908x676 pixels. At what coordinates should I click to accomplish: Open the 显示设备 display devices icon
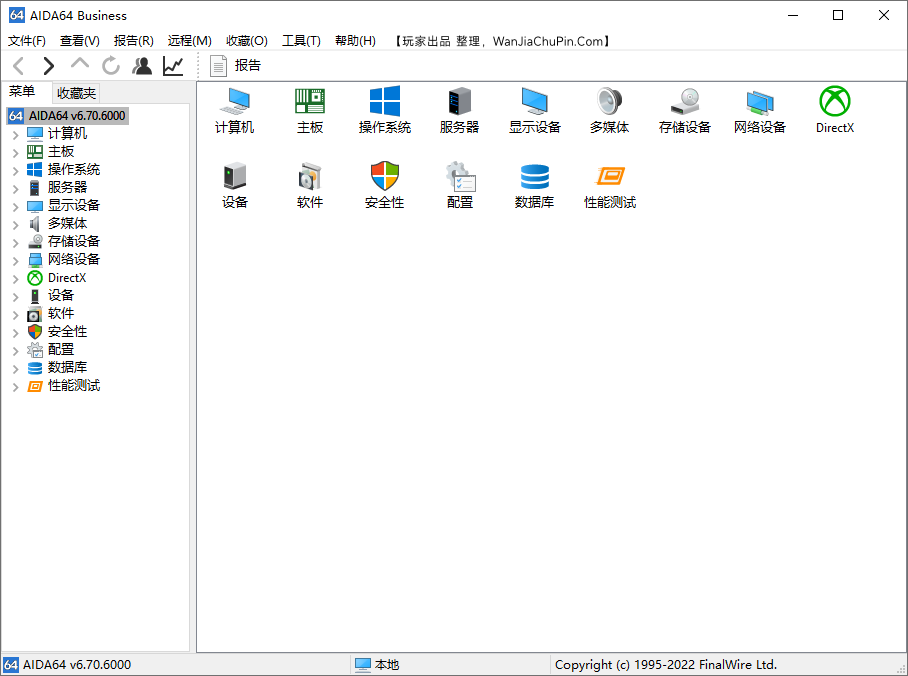[x=534, y=110]
